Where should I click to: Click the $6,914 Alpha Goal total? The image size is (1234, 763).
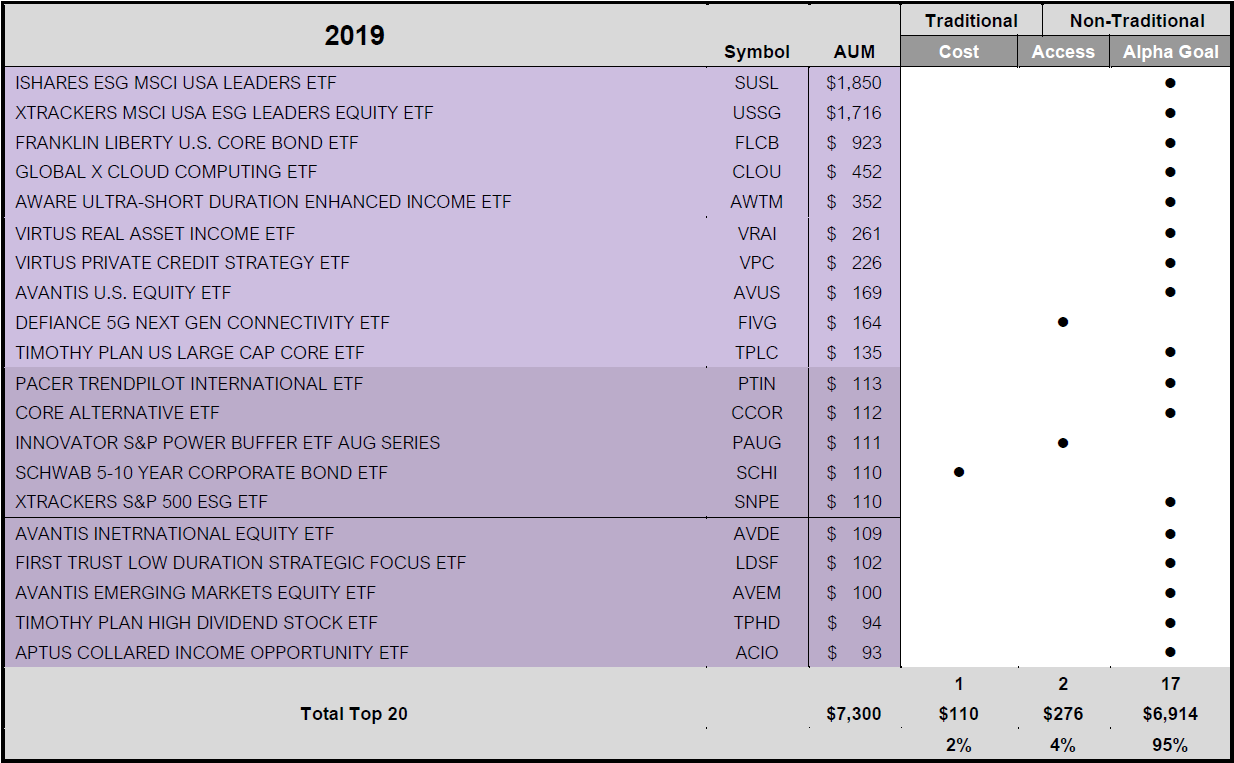click(x=1170, y=714)
